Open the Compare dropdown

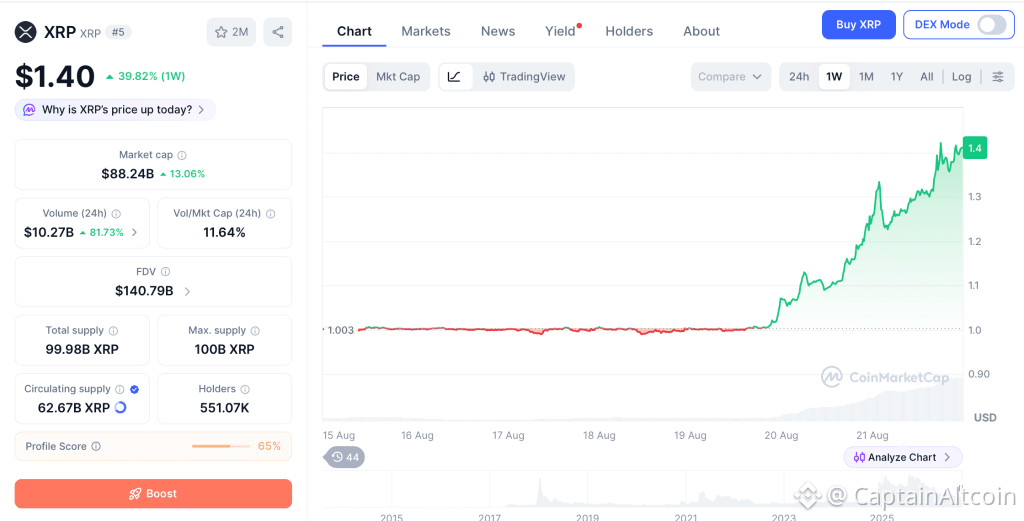click(x=730, y=76)
